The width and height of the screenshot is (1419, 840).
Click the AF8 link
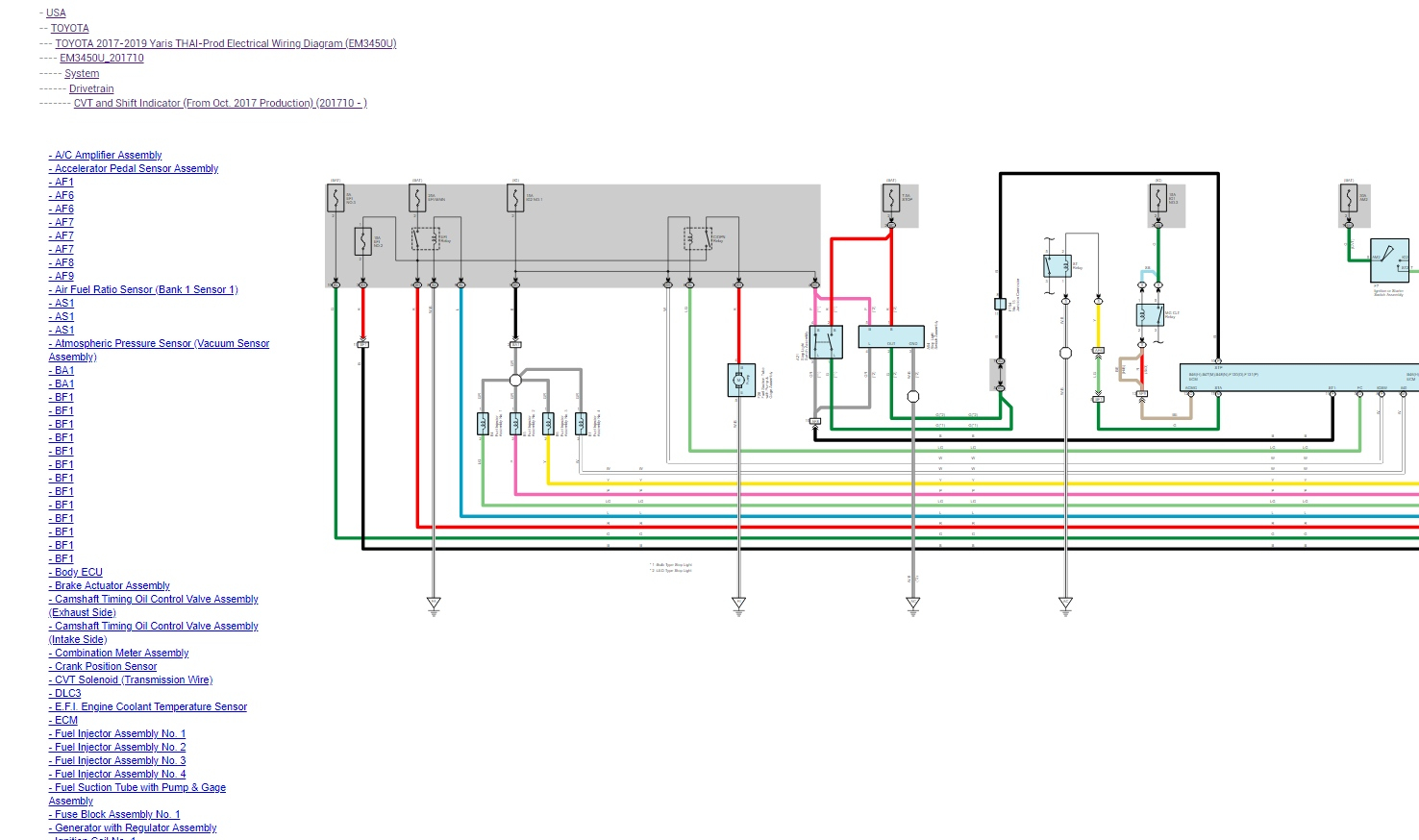coord(62,262)
